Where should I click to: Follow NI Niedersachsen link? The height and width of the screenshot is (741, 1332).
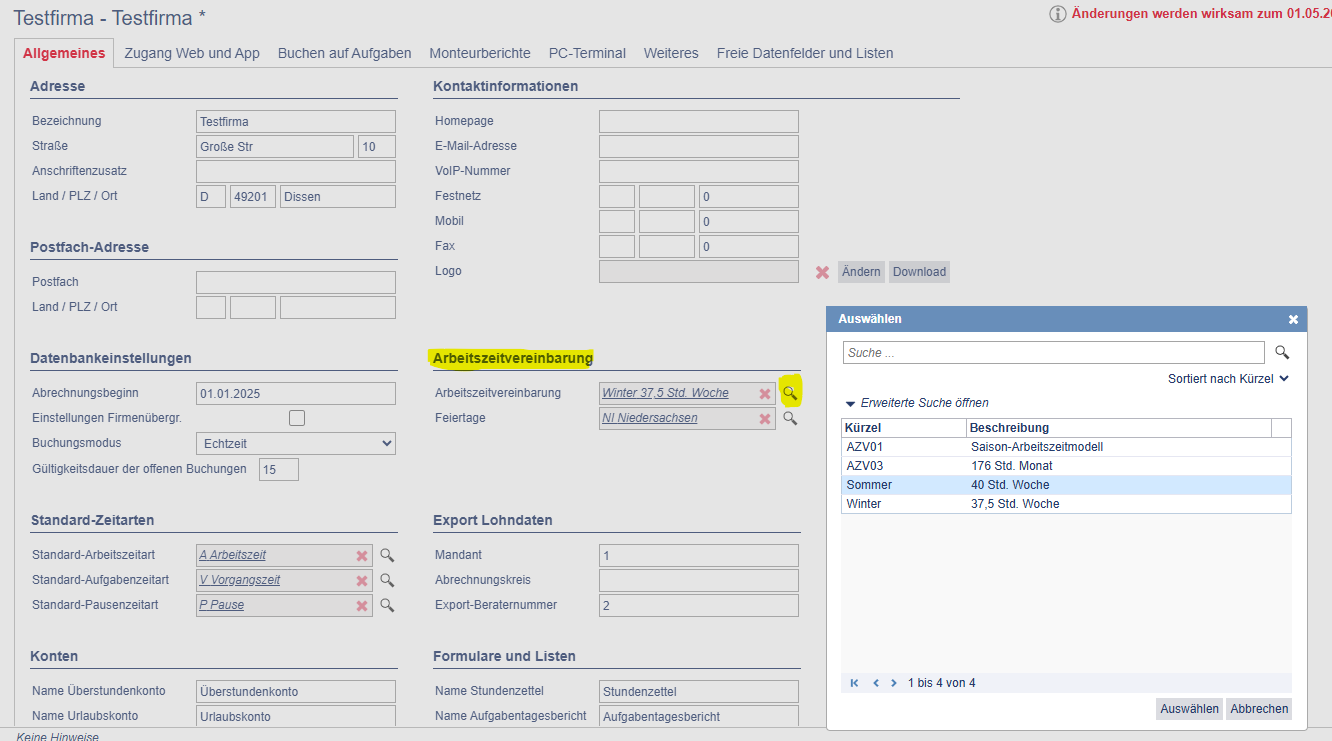[x=650, y=418]
